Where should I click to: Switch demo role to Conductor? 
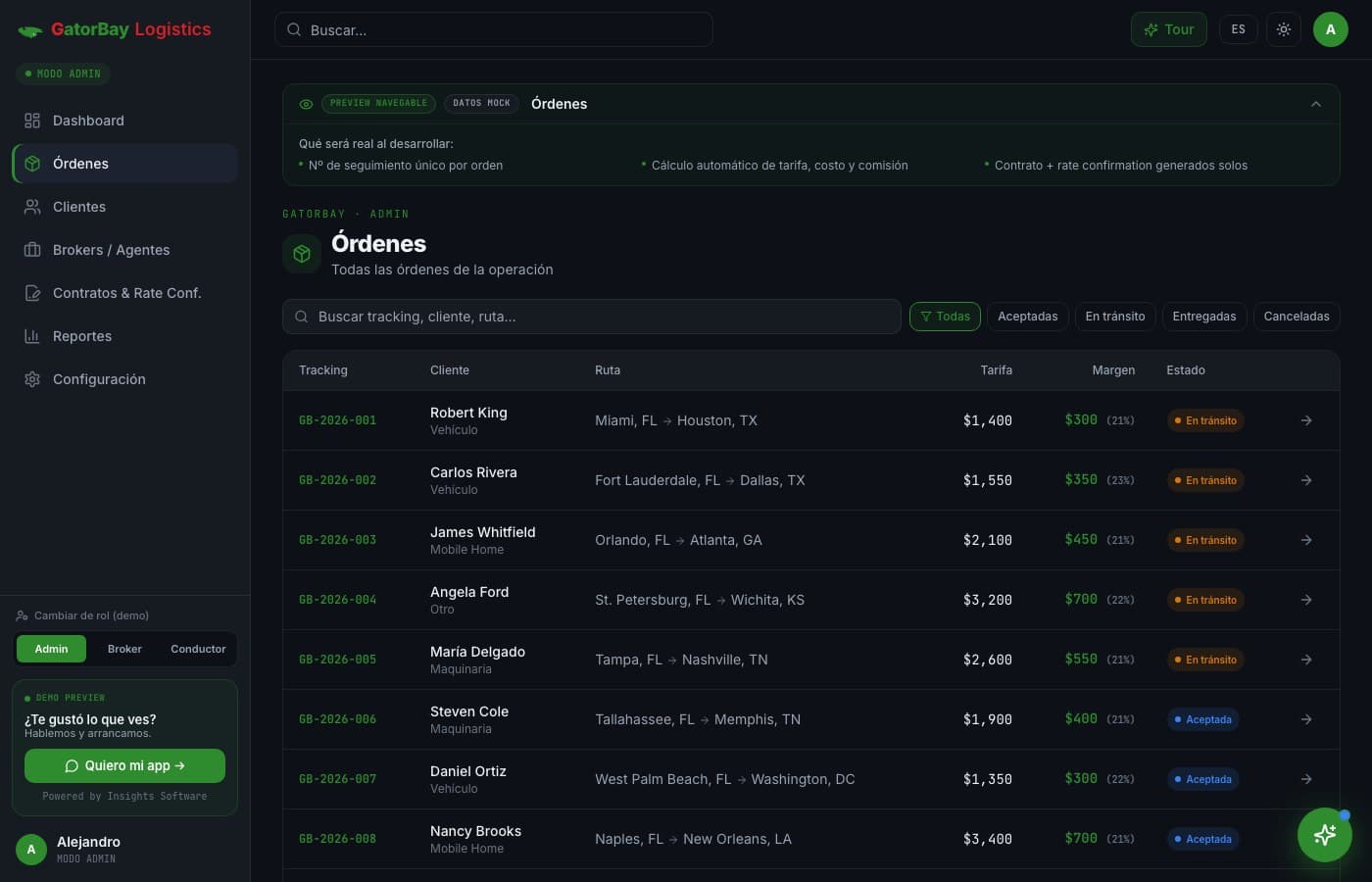[198, 649]
